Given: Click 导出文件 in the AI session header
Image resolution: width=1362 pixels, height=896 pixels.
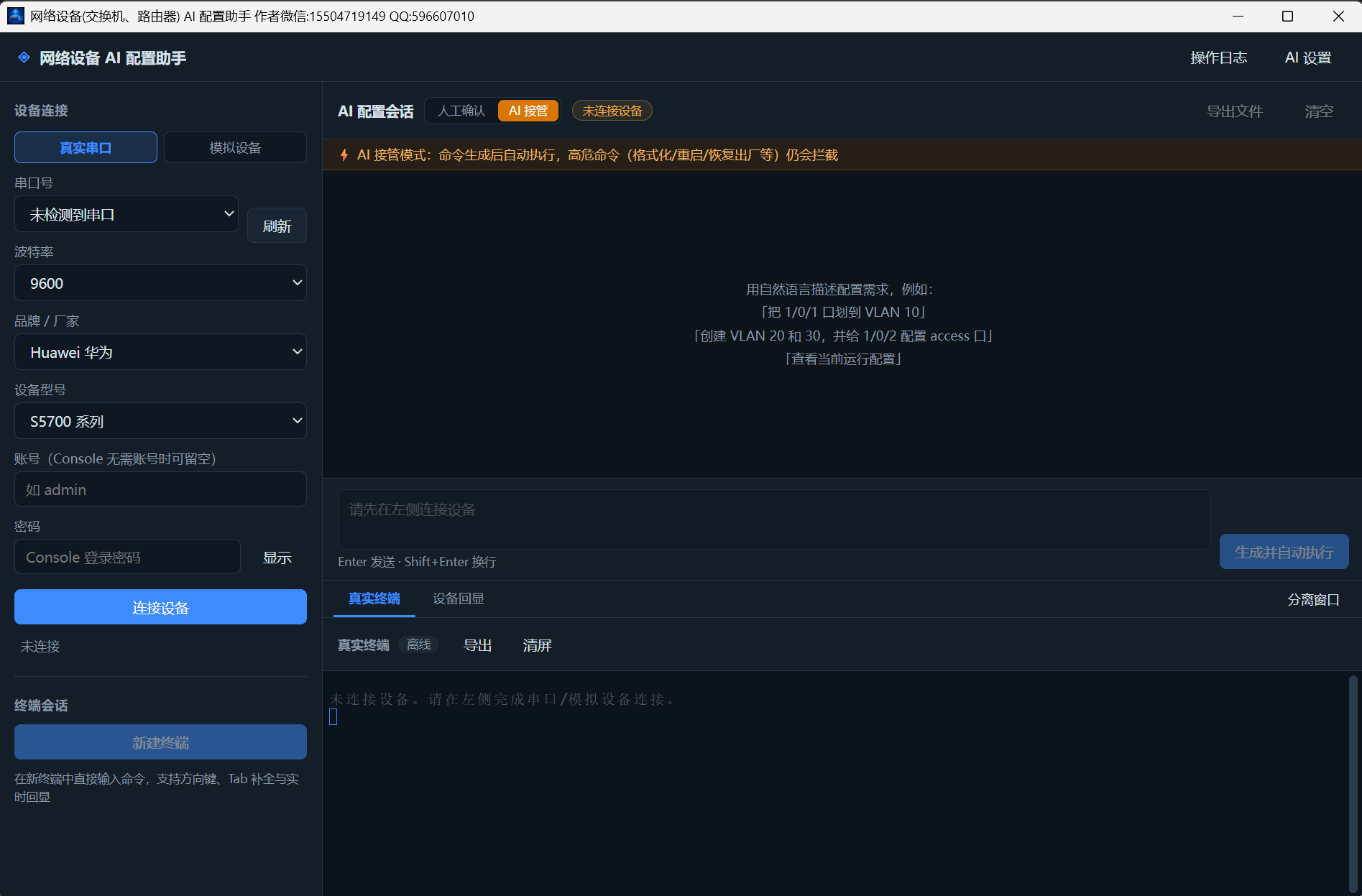Looking at the screenshot, I should 1234,111.
